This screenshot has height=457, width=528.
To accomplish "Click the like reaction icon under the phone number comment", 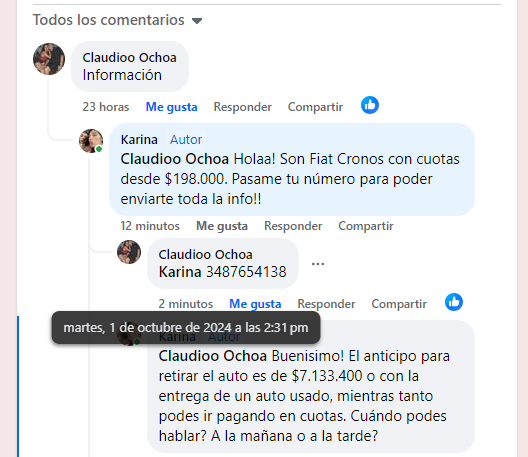I will tap(454, 302).
